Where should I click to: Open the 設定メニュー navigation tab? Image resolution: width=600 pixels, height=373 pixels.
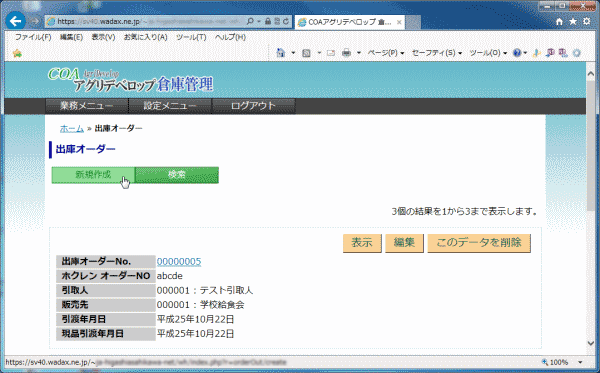[x=170, y=106]
